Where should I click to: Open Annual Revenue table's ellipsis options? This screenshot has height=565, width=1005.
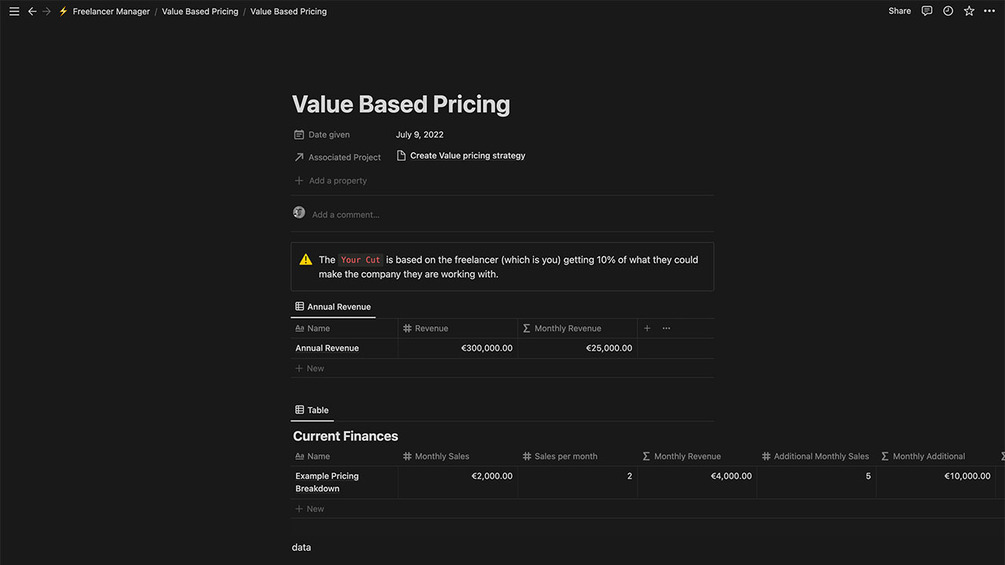[x=667, y=328]
